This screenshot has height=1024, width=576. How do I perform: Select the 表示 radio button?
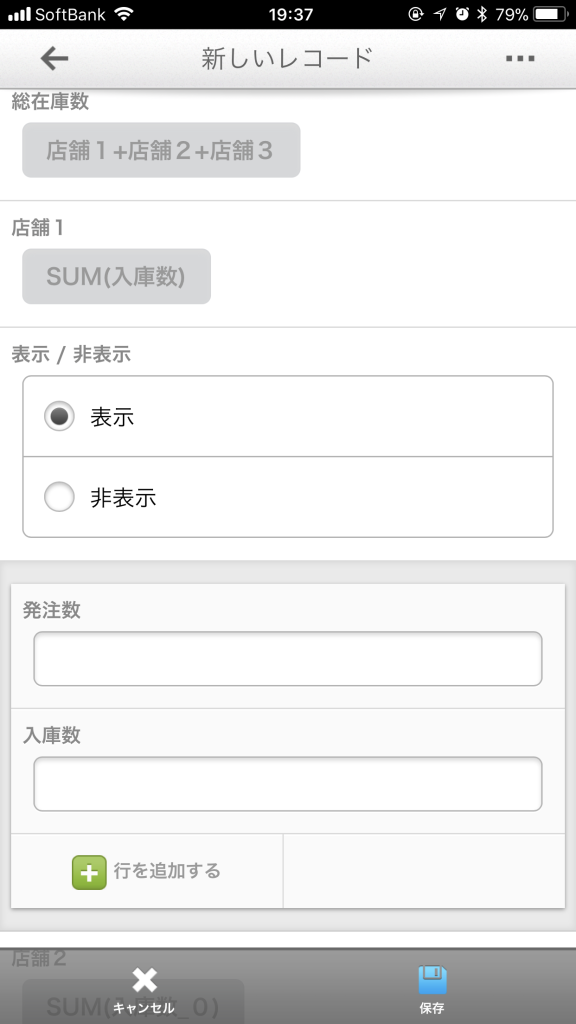click(59, 417)
